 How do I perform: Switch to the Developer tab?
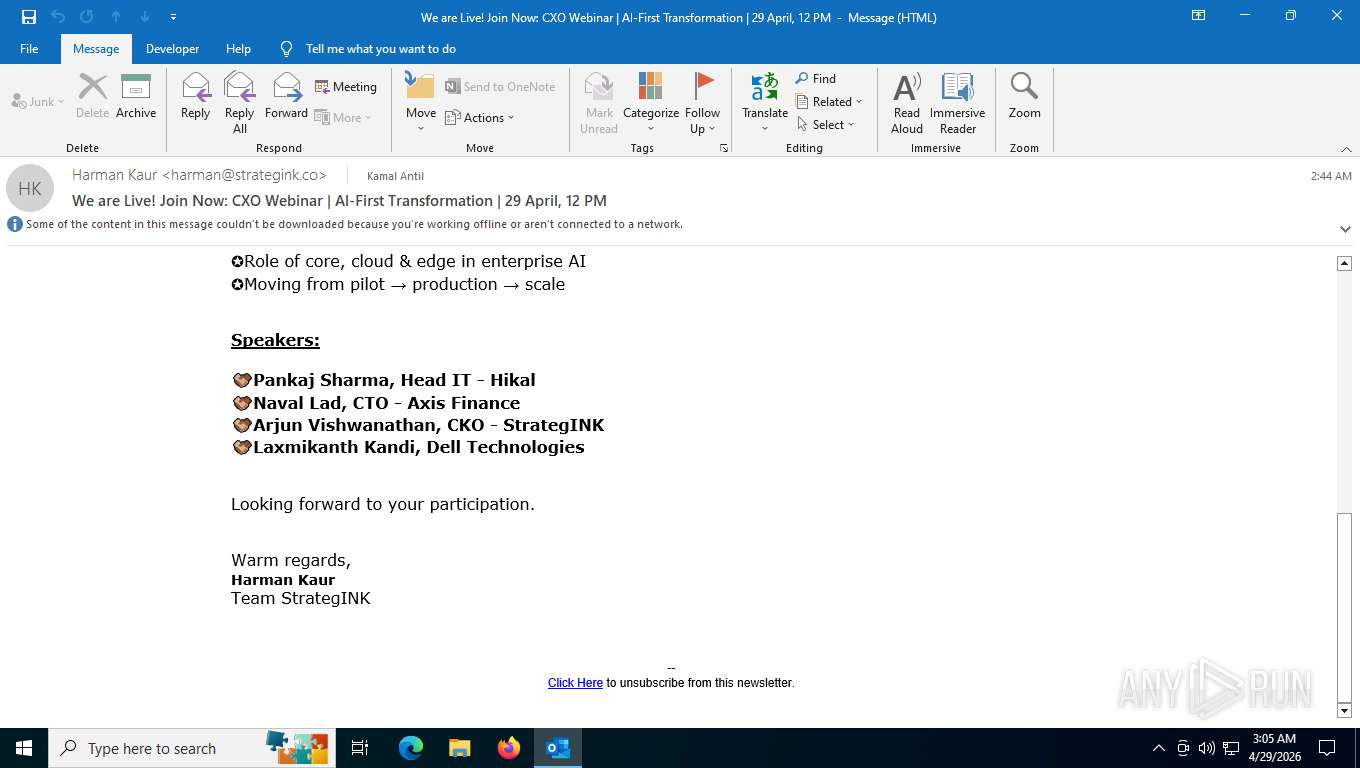coord(172,48)
